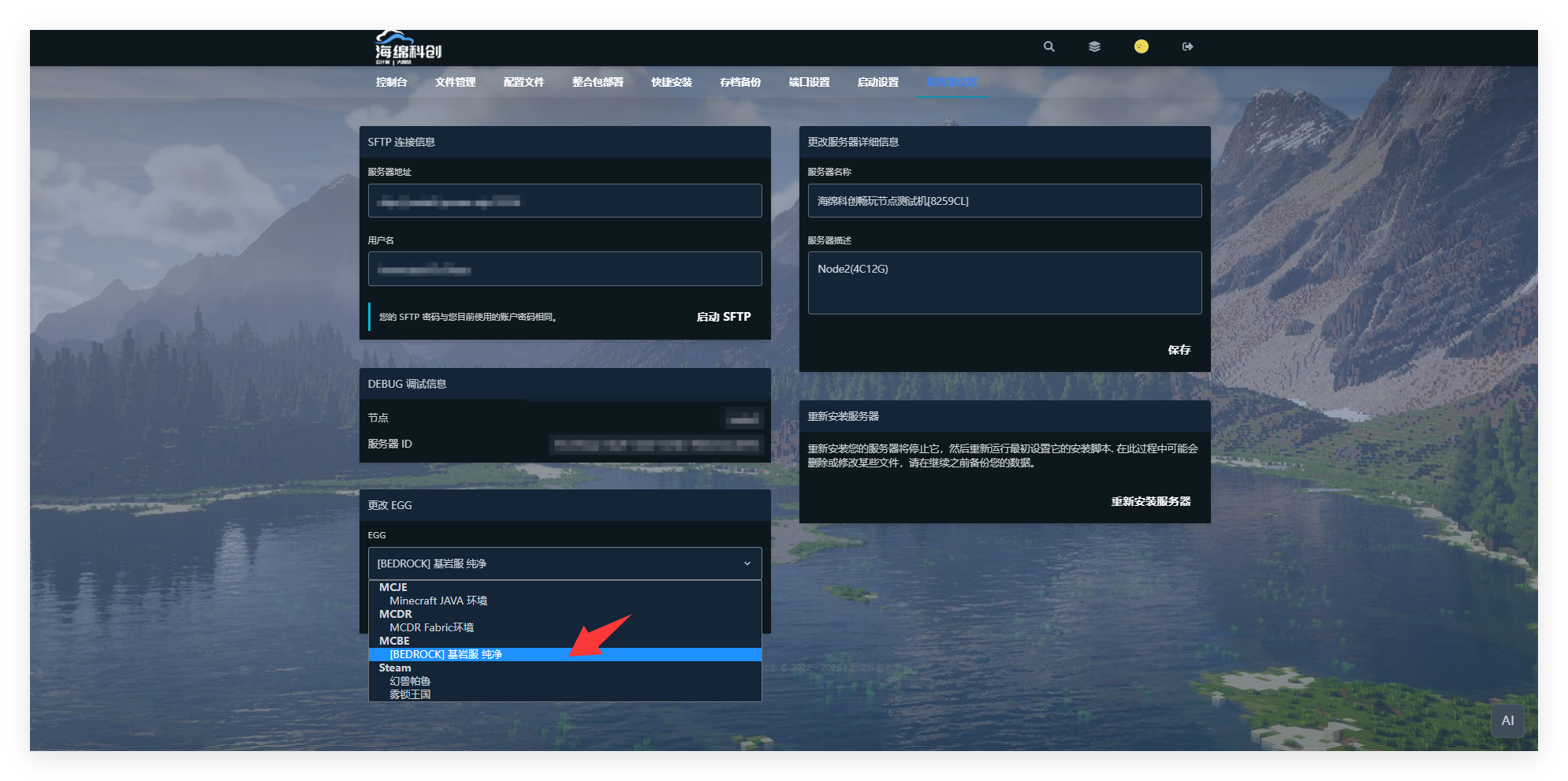Pick the highlighted [BEDROCK] 基岩服 纯净 option
Image resolution: width=1568 pixels, height=781 pixels.
point(445,654)
